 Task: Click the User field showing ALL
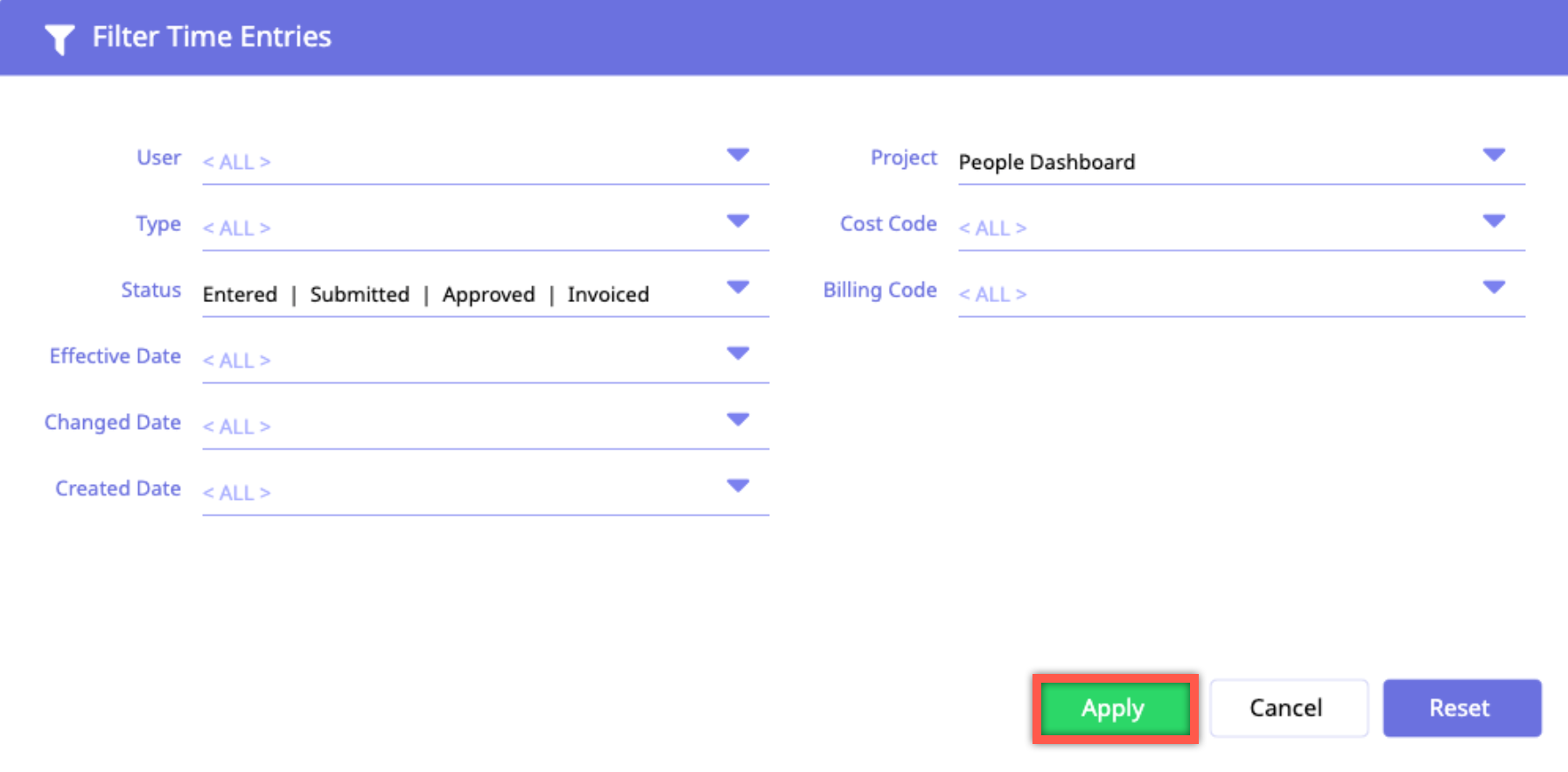tap(455, 162)
